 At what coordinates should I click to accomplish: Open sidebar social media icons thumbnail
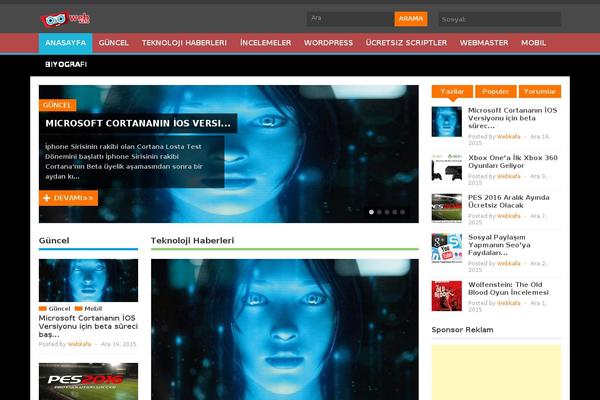(447, 248)
